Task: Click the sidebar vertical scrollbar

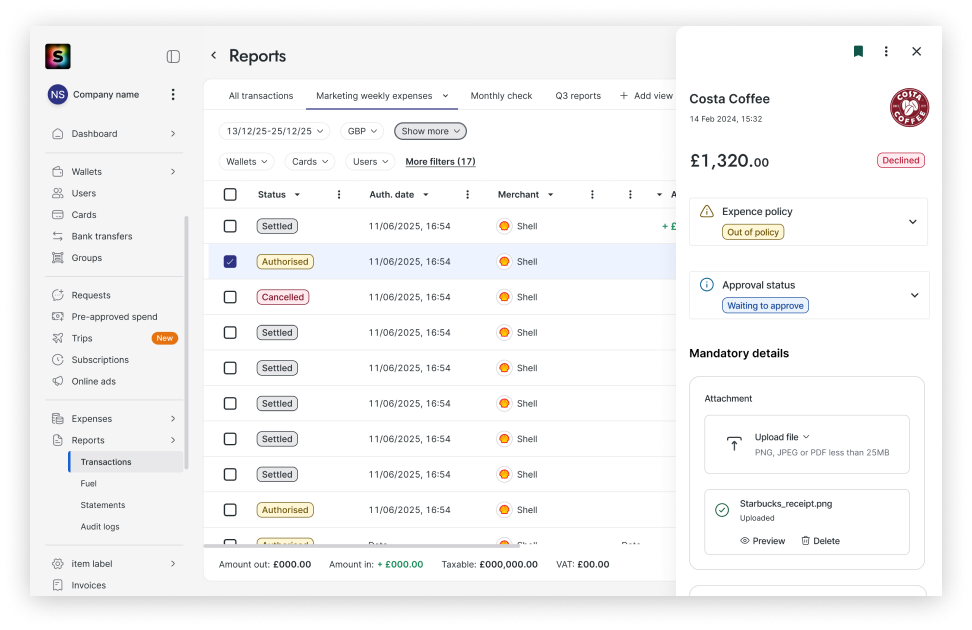Action: click(186, 342)
